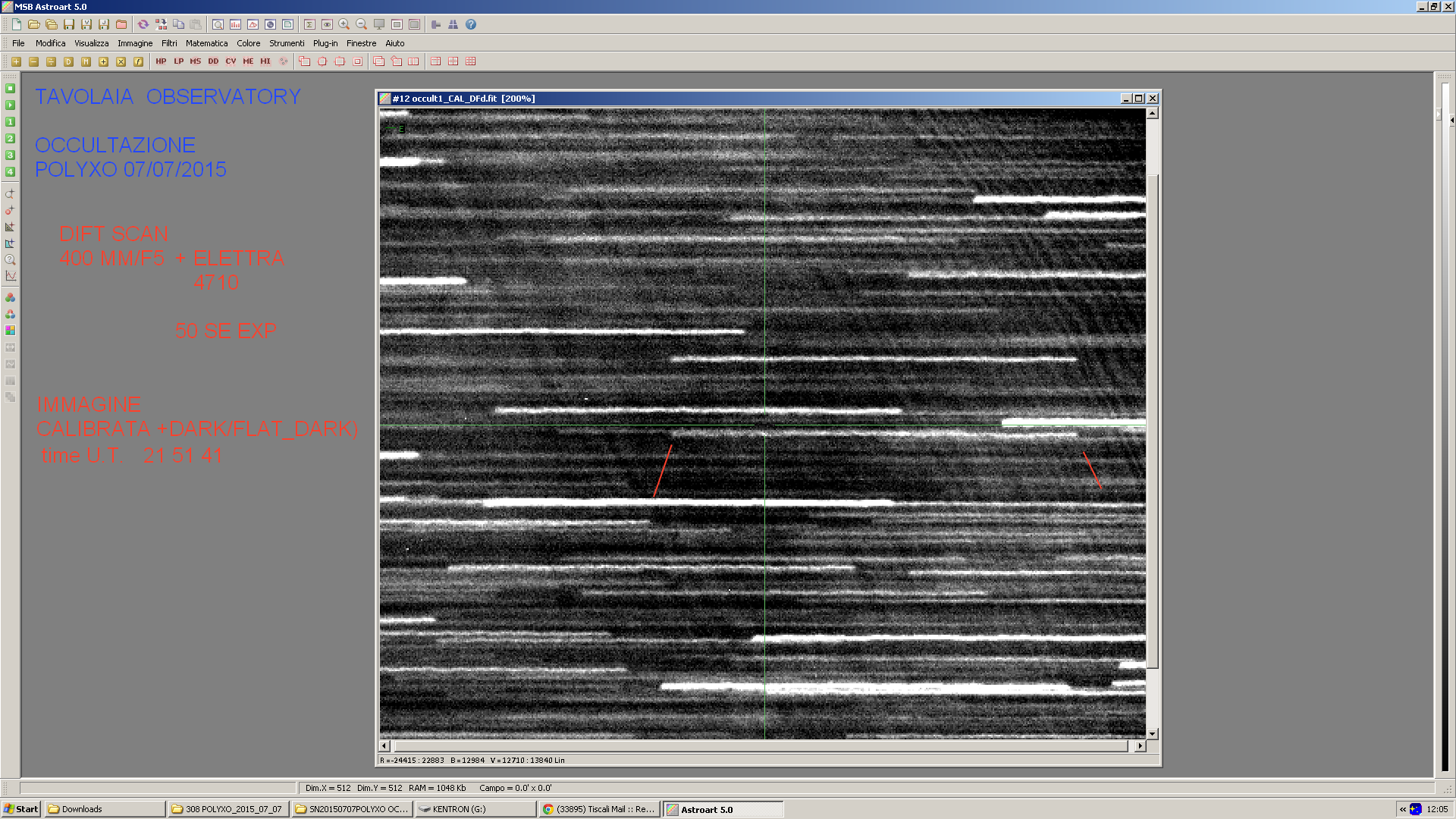Click the binoculars search icon
This screenshot has height=819, width=1456.
(x=453, y=24)
